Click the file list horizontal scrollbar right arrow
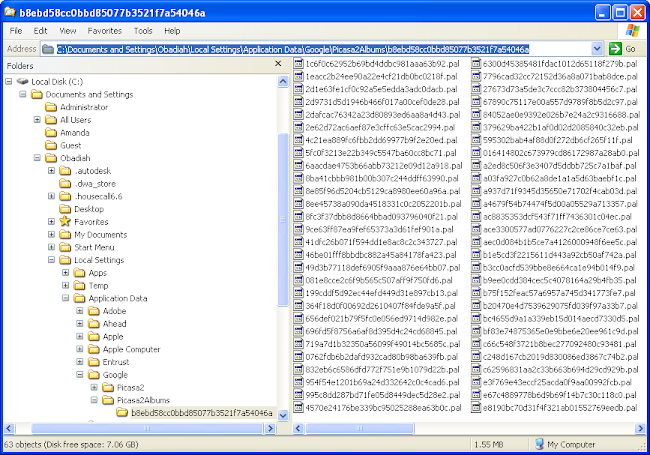This screenshot has width=650, height=455. click(x=640, y=428)
